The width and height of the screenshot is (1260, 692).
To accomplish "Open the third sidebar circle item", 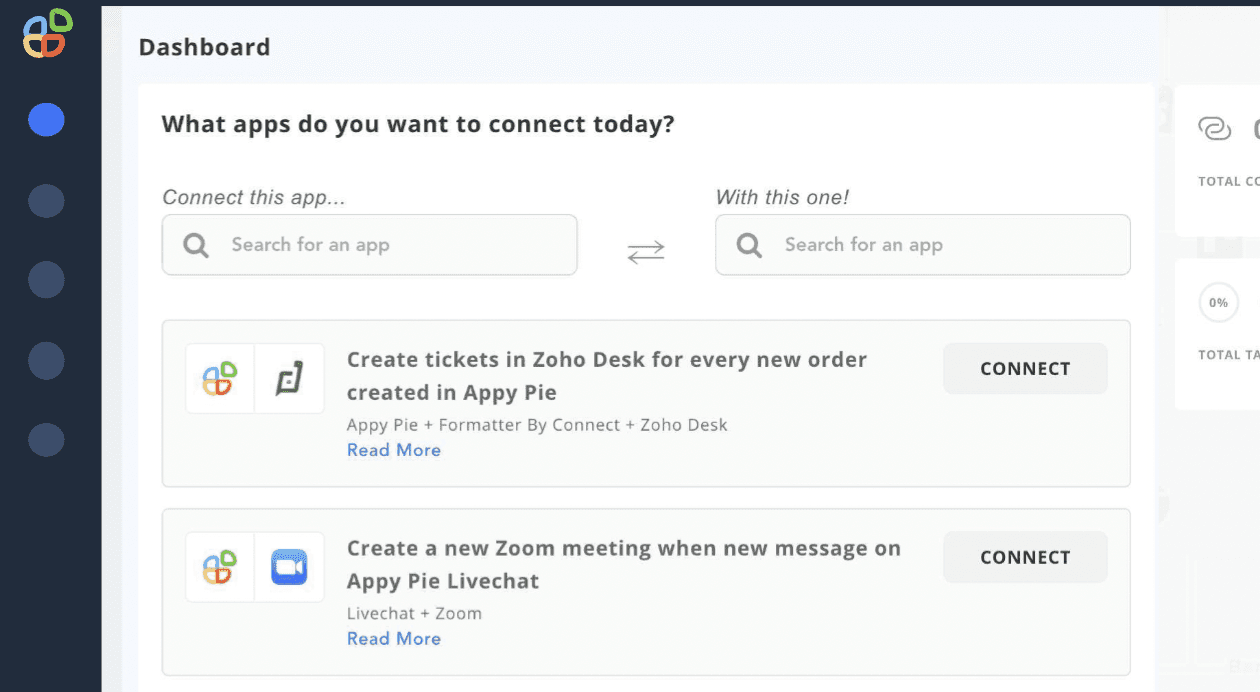I will [46, 280].
